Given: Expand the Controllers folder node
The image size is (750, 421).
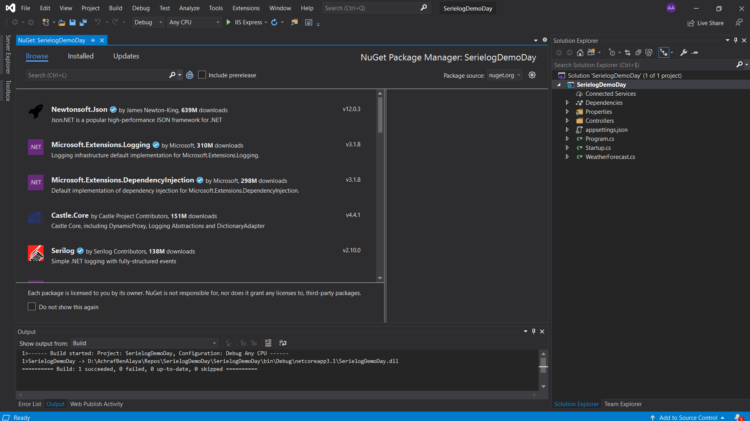Looking at the screenshot, I should point(567,121).
